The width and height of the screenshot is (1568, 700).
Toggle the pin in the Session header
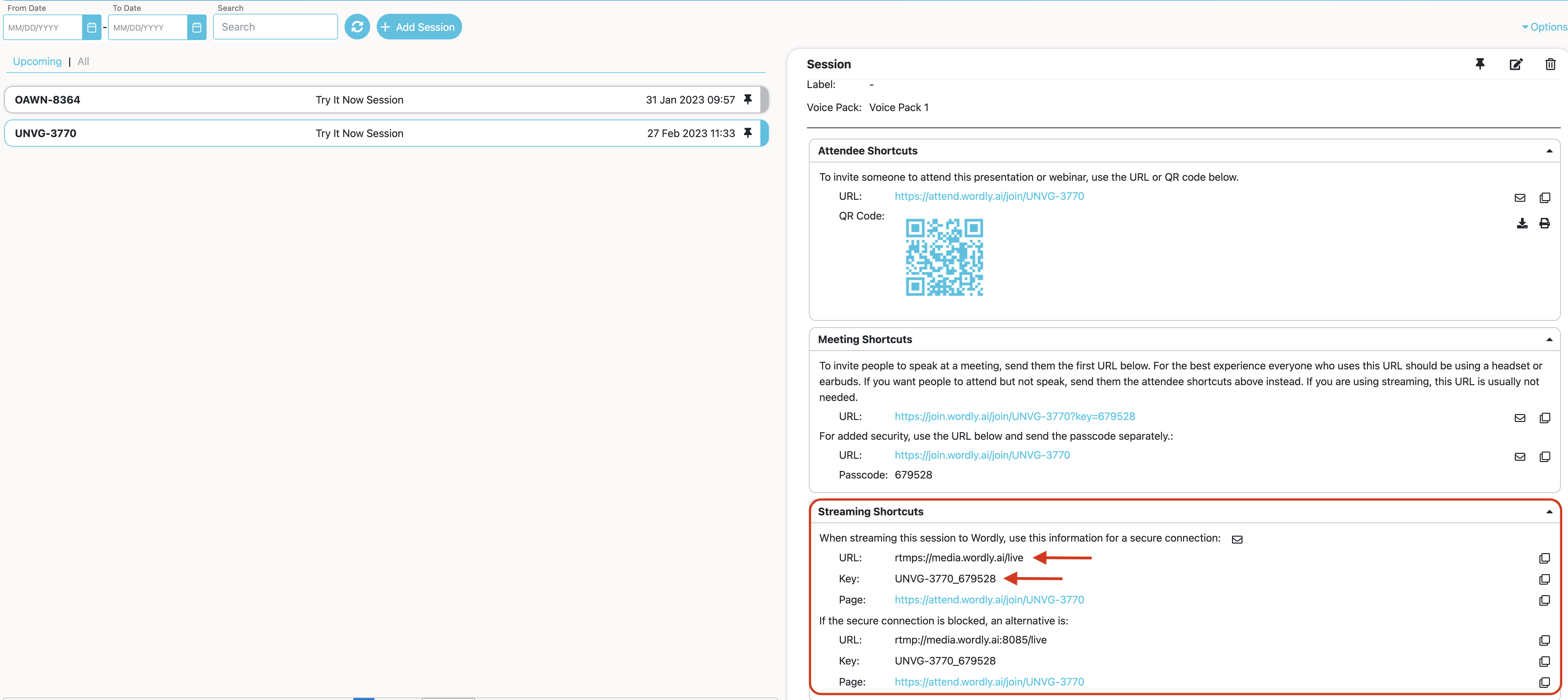click(x=1480, y=64)
